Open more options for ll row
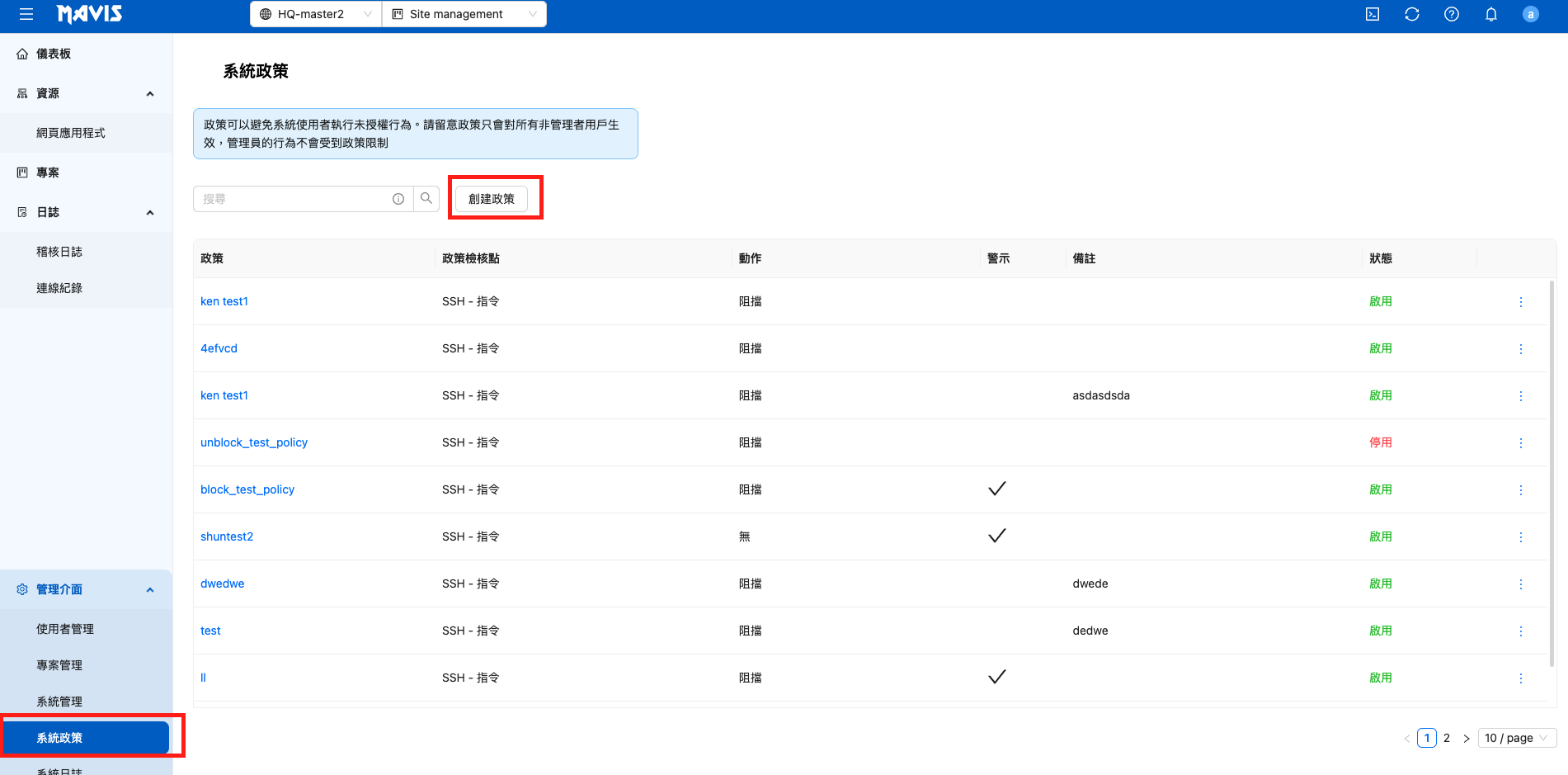 click(1521, 678)
